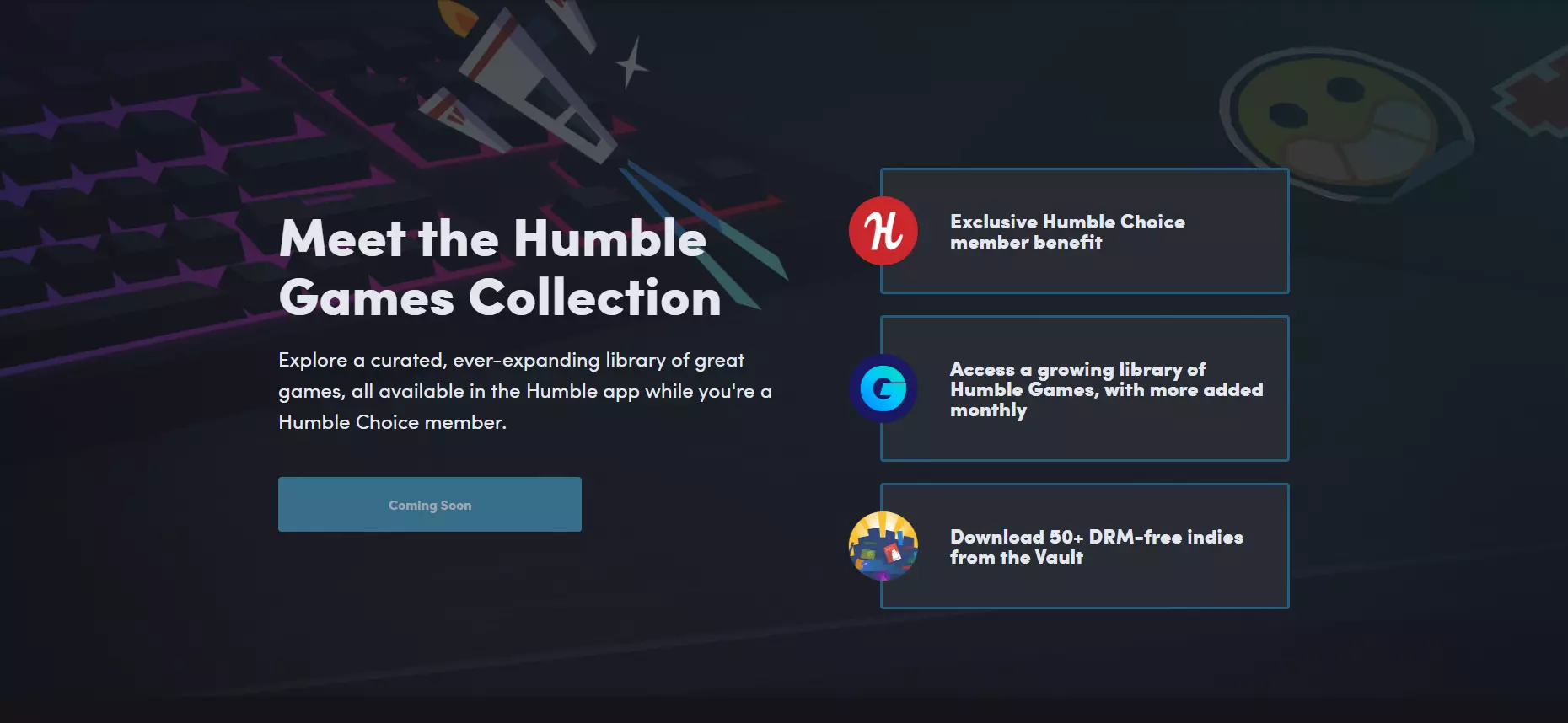The height and width of the screenshot is (723, 1568).
Task: Click the four-point star sparkle
Action: click(x=632, y=63)
